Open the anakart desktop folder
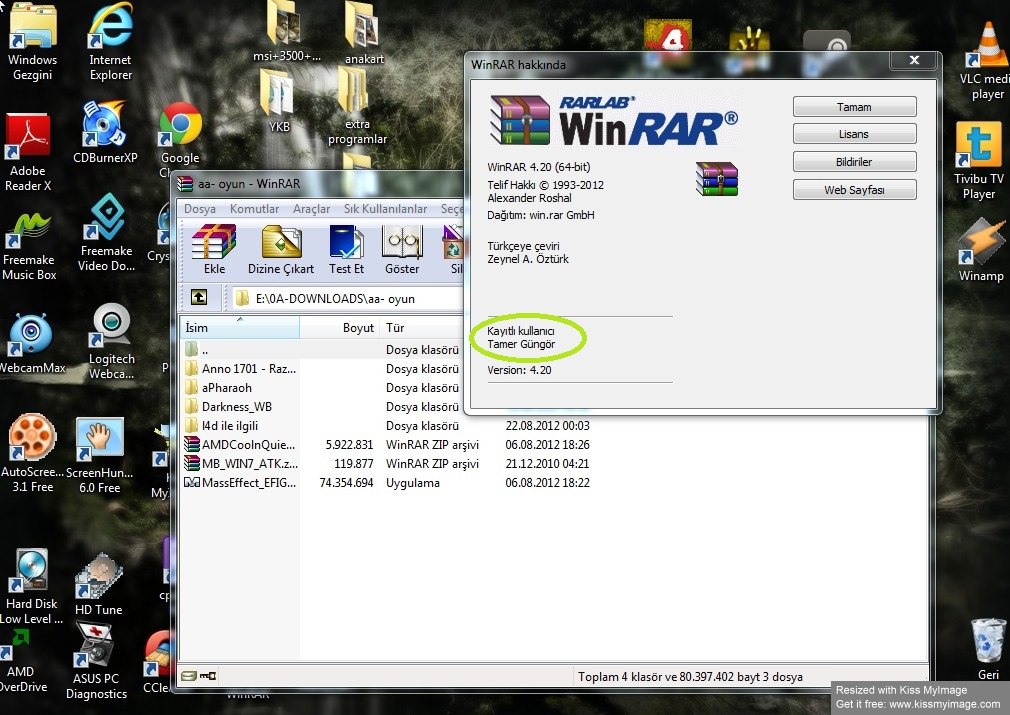The height and width of the screenshot is (715, 1010). [x=363, y=33]
